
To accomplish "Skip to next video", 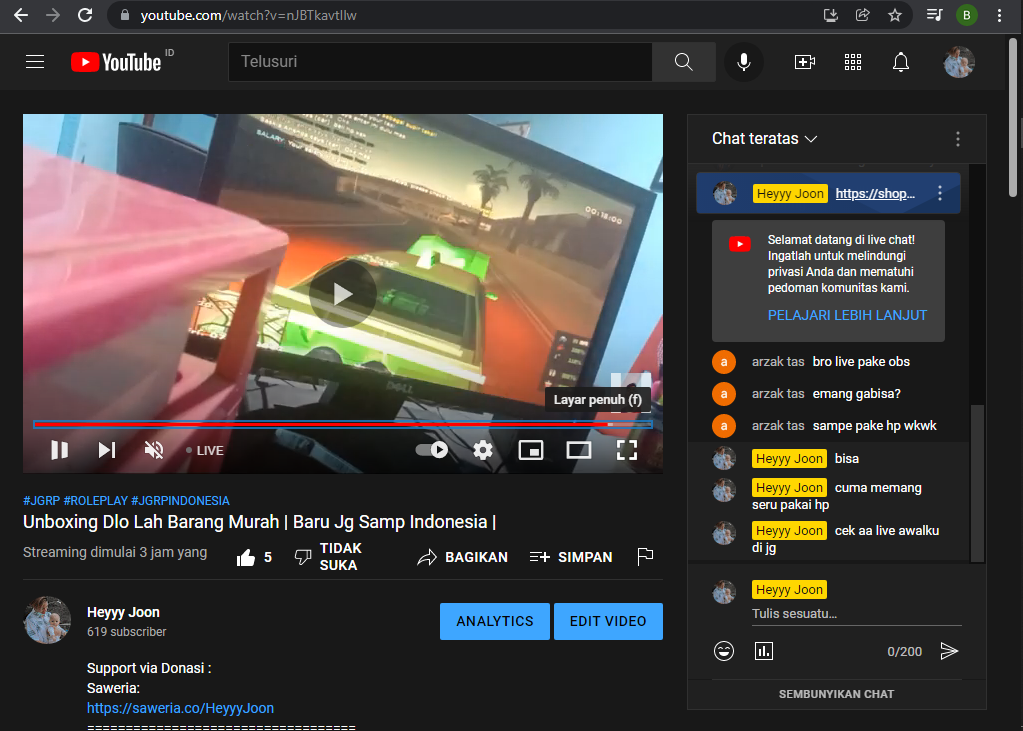I will pyautogui.click(x=106, y=450).
